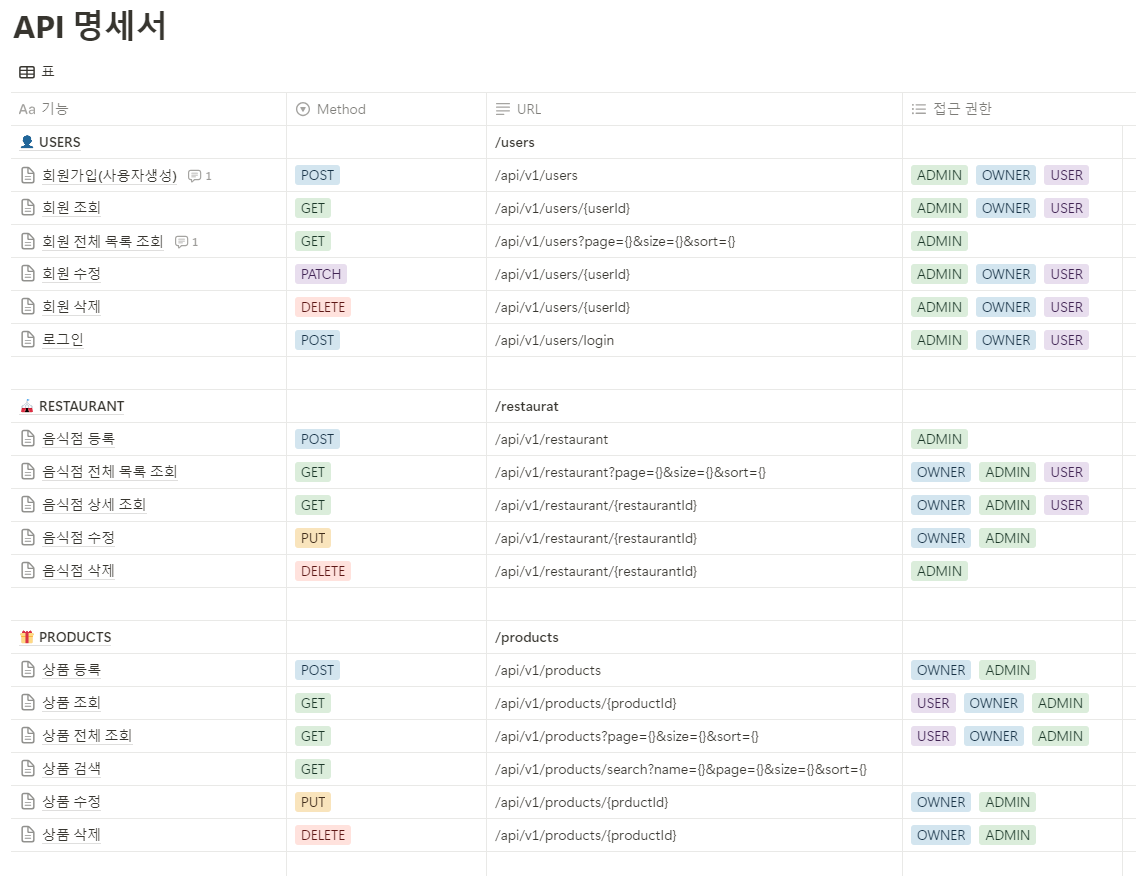Click the API 명세서 page title
1136x876 pixels.
[x=90, y=26]
